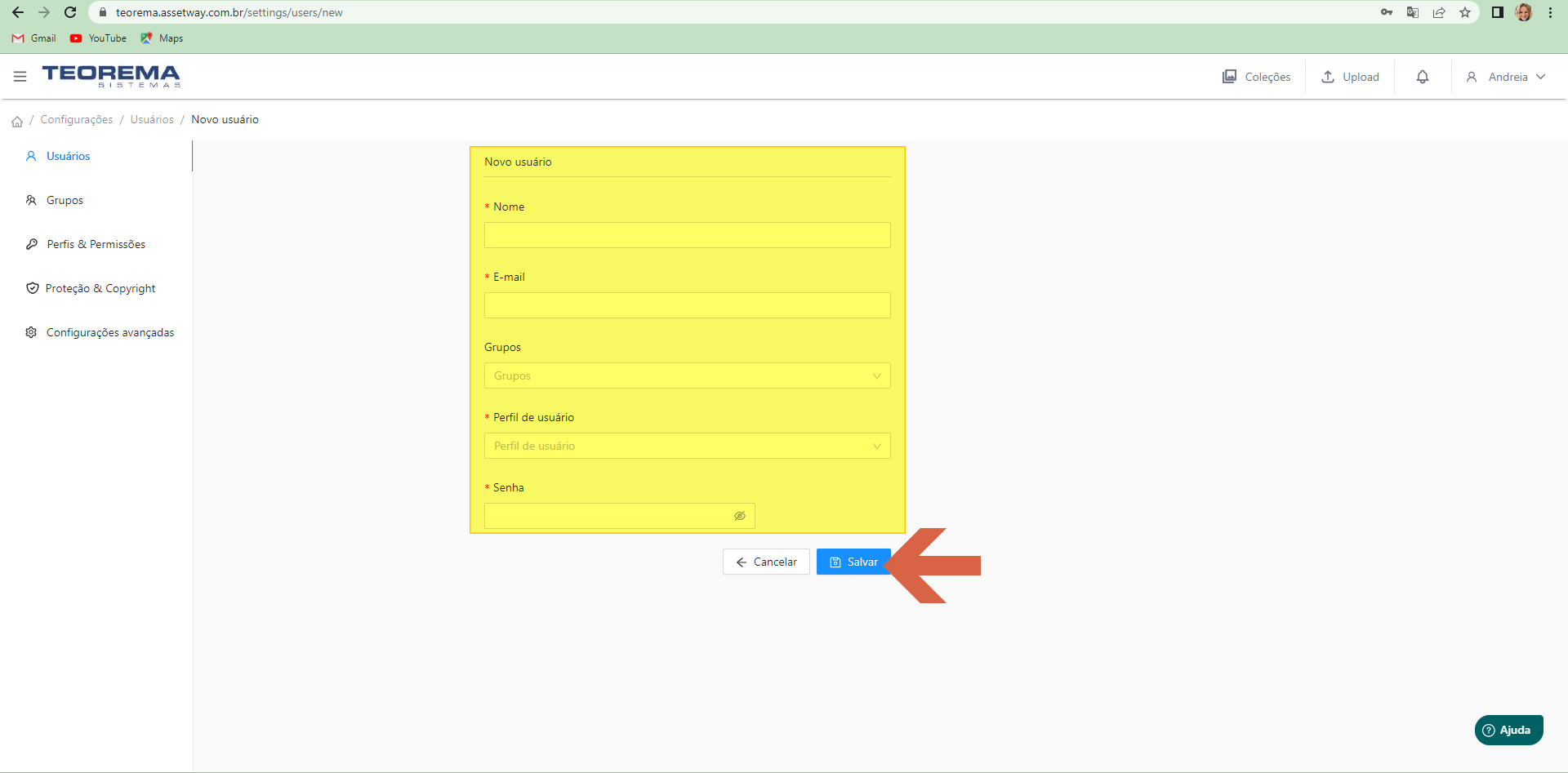View site info lock icon
This screenshot has height=773, width=1568.
click(x=103, y=12)
